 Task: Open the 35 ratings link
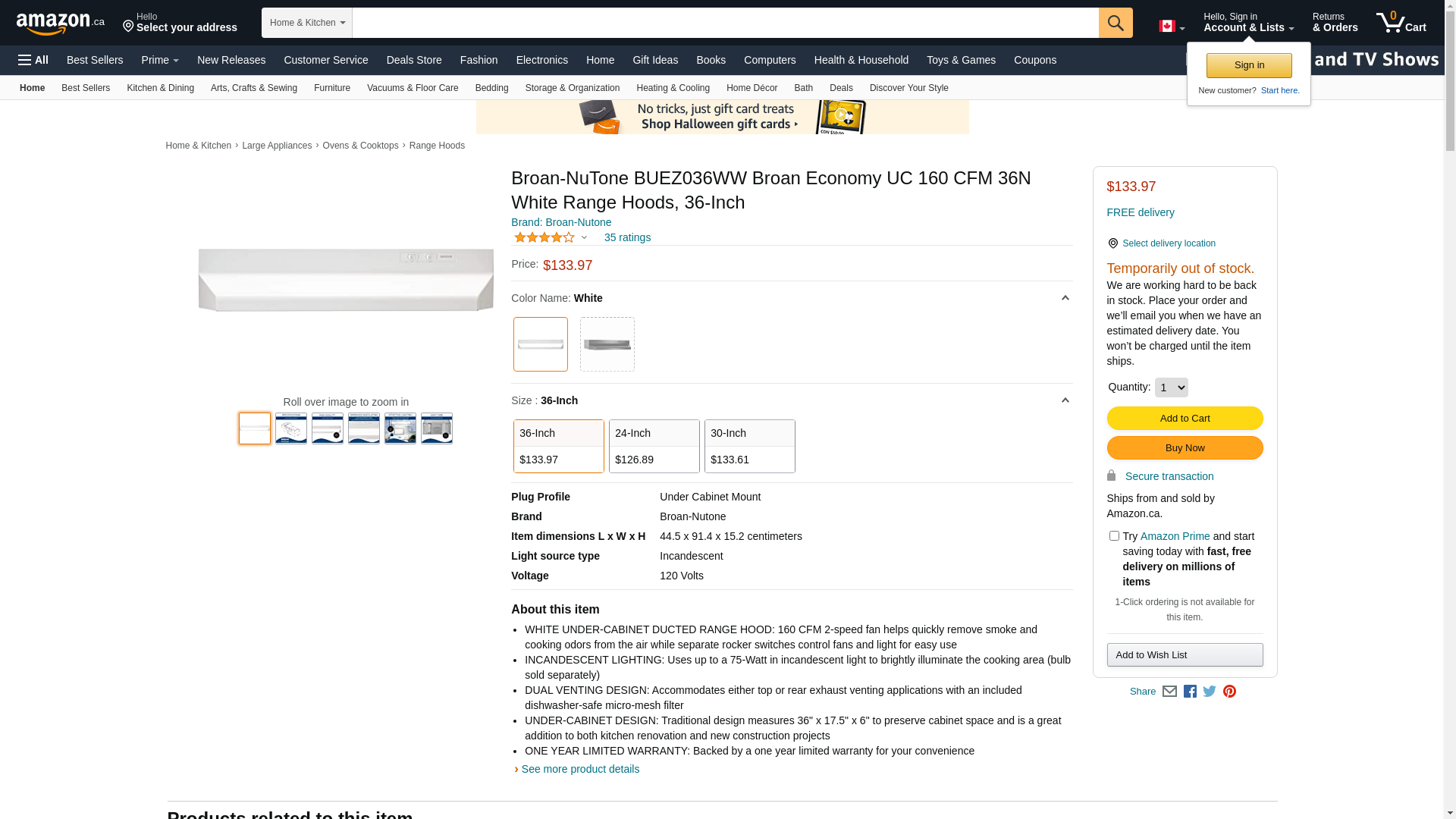[x=627, y=237]
